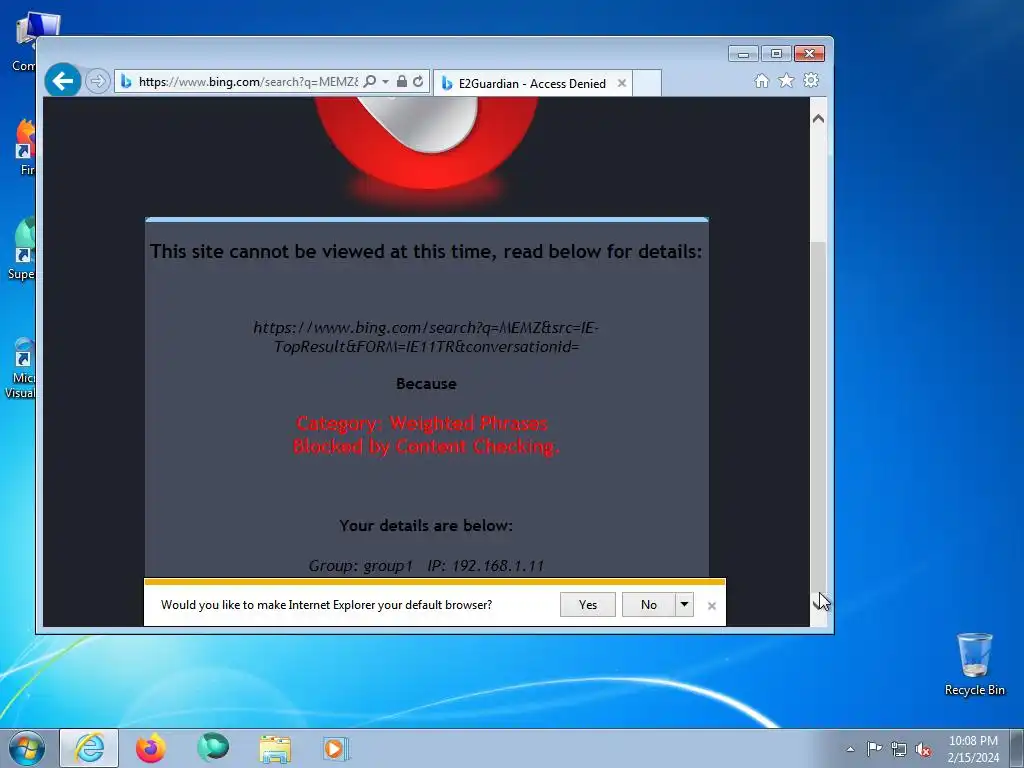Click the network tray icon
This screenshot has height=768, width=1024.
click(x=899, y=749)
